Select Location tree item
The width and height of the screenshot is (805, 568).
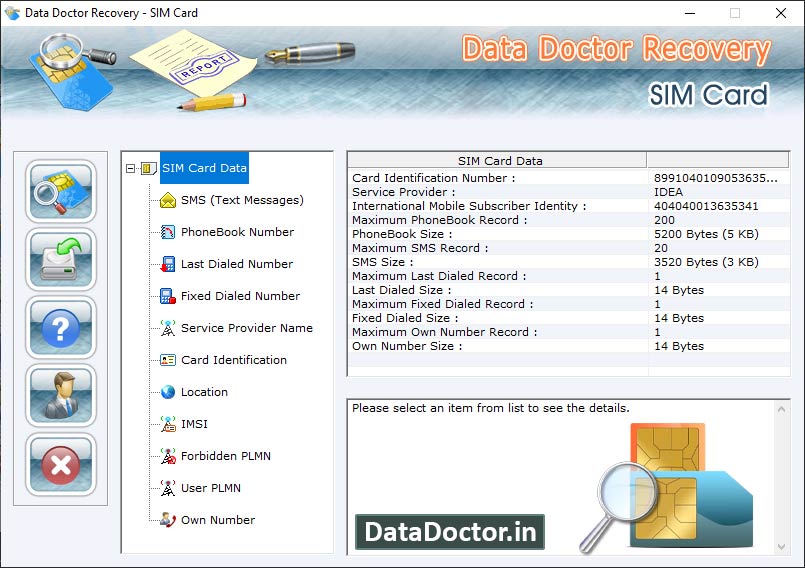pyautogui.click(x=204, y=392)
